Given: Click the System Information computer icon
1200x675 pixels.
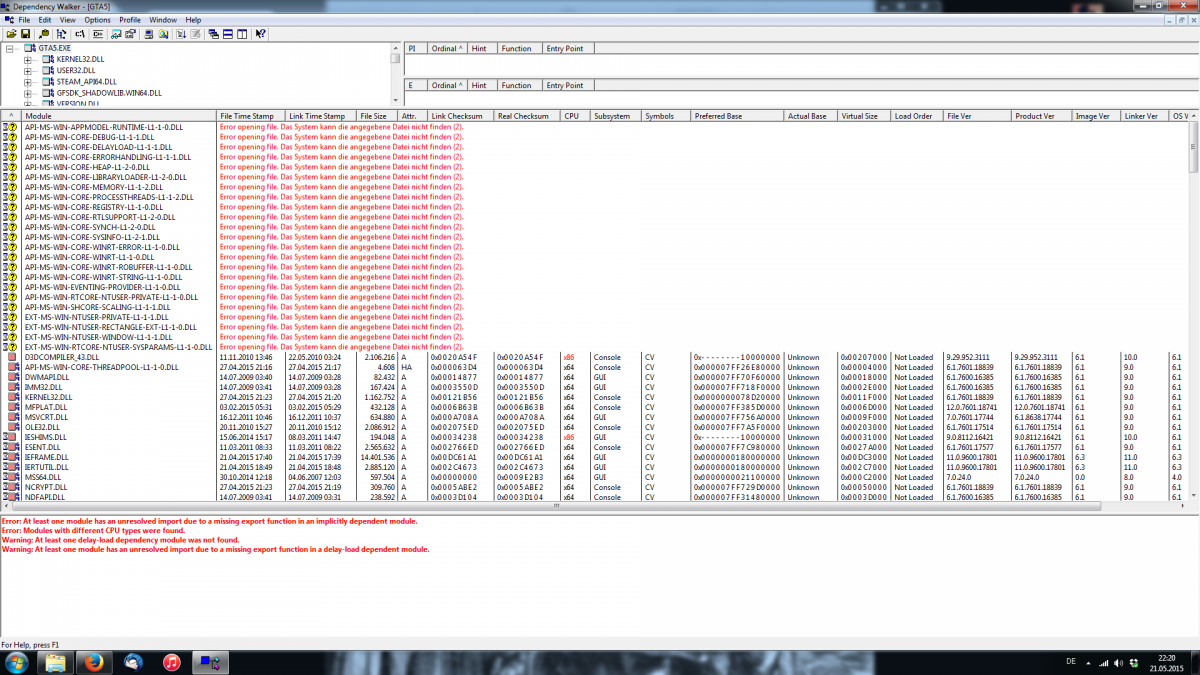Looking at the screenshot, I should [x=149, y=34].
